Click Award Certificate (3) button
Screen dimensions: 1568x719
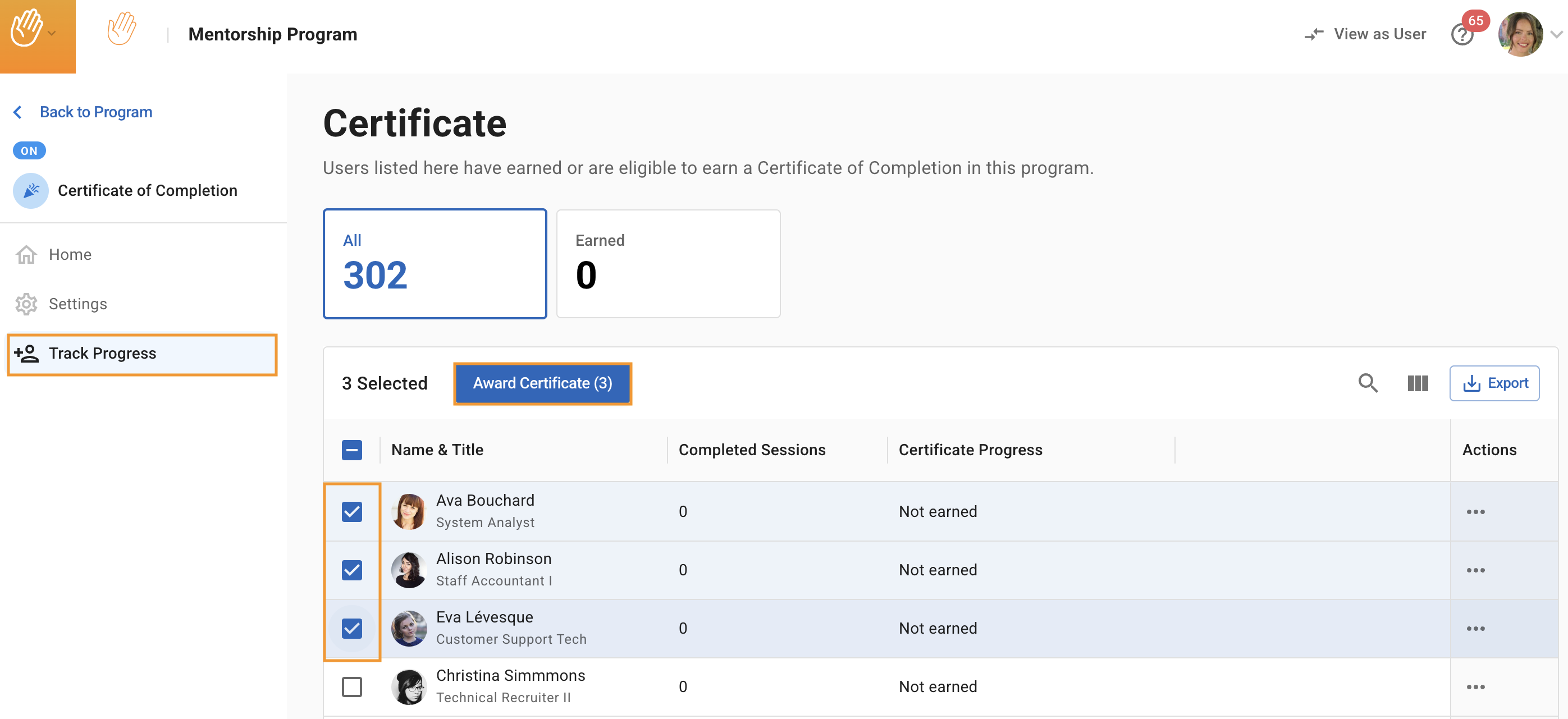tap(542, 383)
